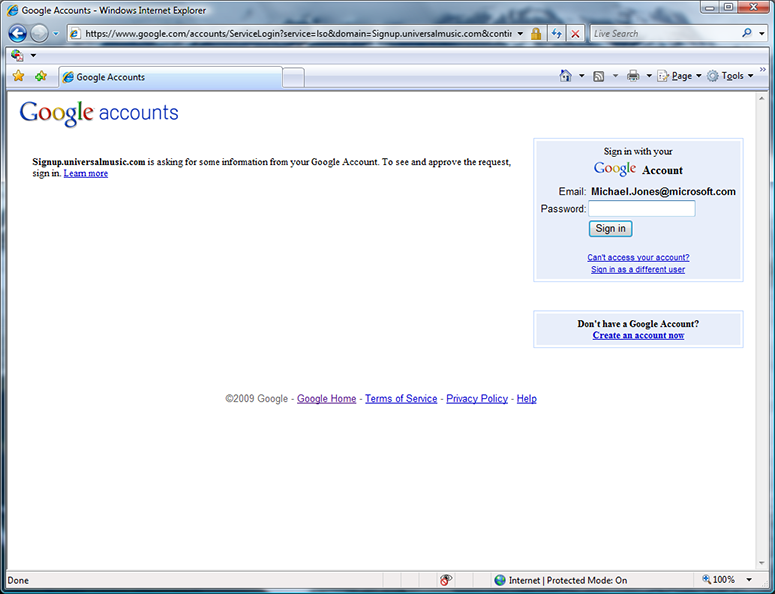Open the Tools menu dropdown
The image size is (775, 594).
(x=730, y=76)
